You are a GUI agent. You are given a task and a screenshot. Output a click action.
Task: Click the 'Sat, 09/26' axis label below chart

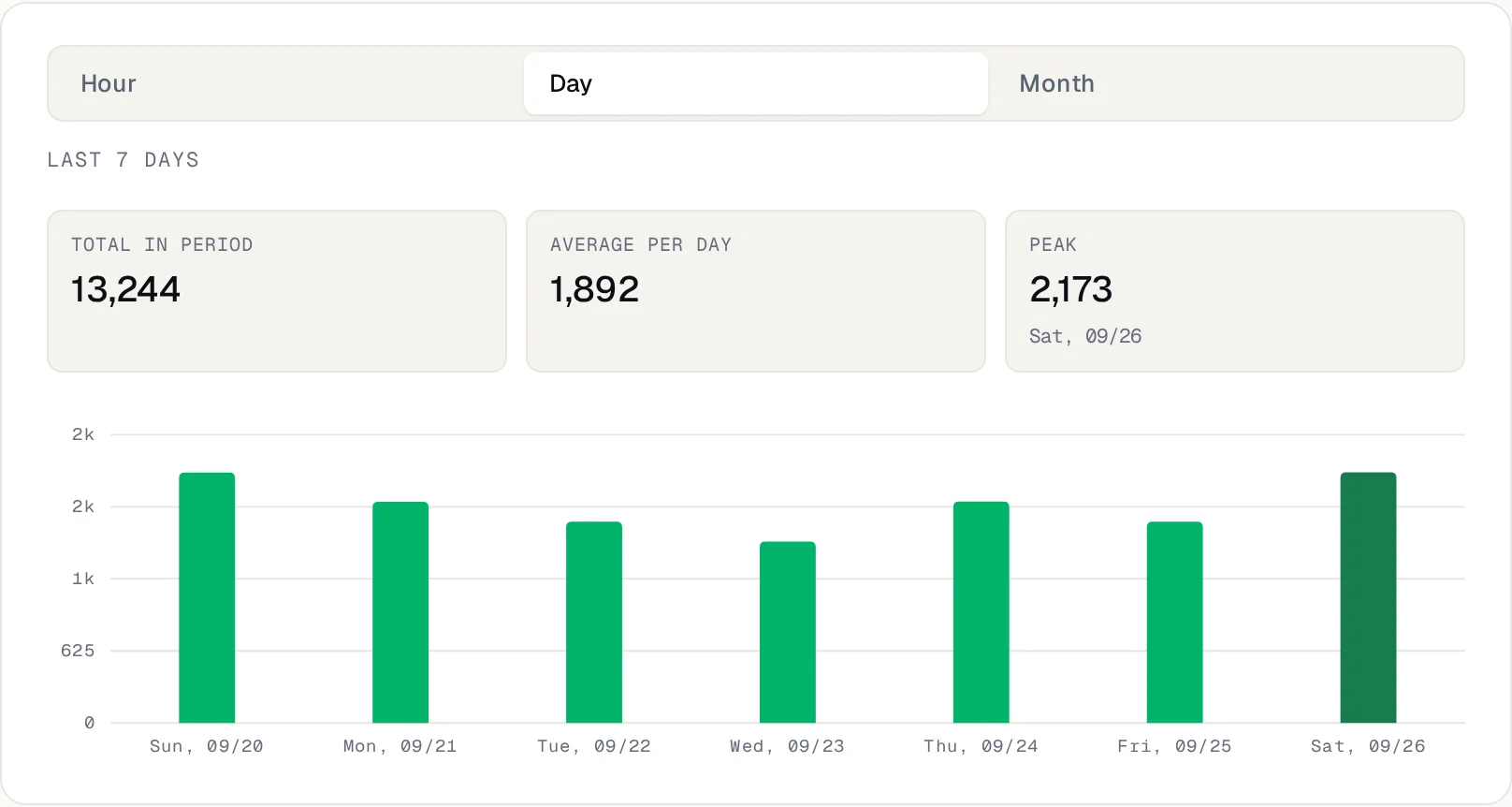click(1369, 746)
